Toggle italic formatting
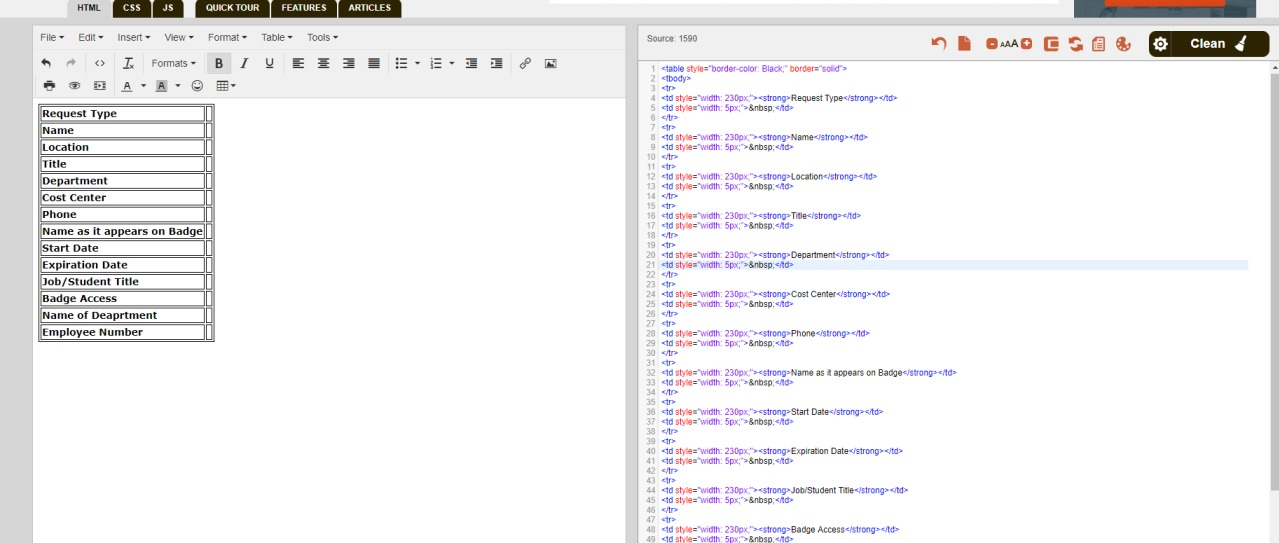Viewport: 1279px width, 543px height. click(x=244, y=63)
